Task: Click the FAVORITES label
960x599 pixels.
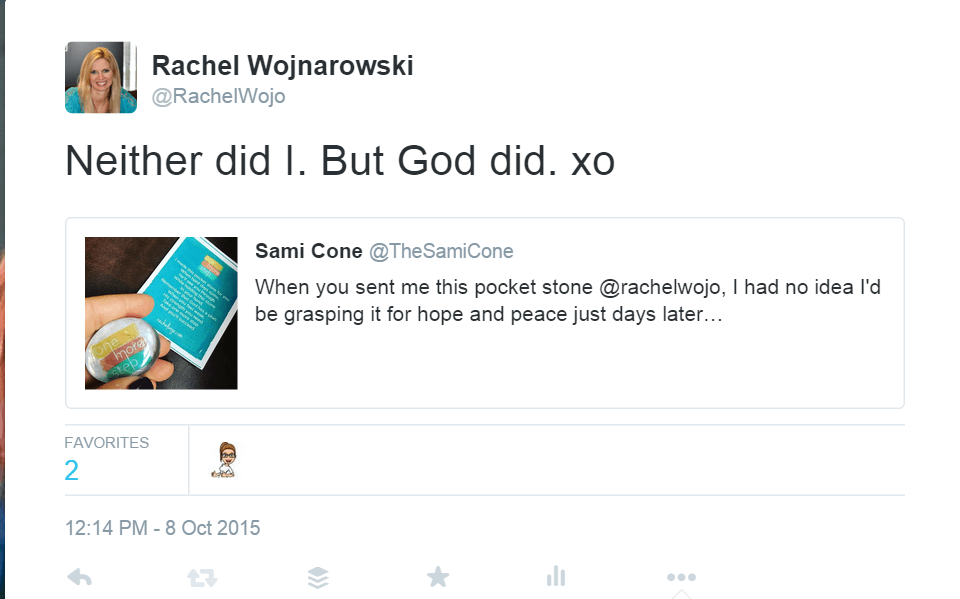Action: 107,442
